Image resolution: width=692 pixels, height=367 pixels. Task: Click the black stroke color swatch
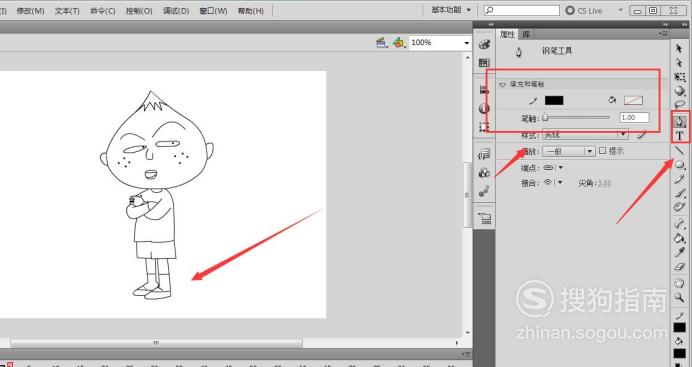pyautogui.click(x=554, y=101)
